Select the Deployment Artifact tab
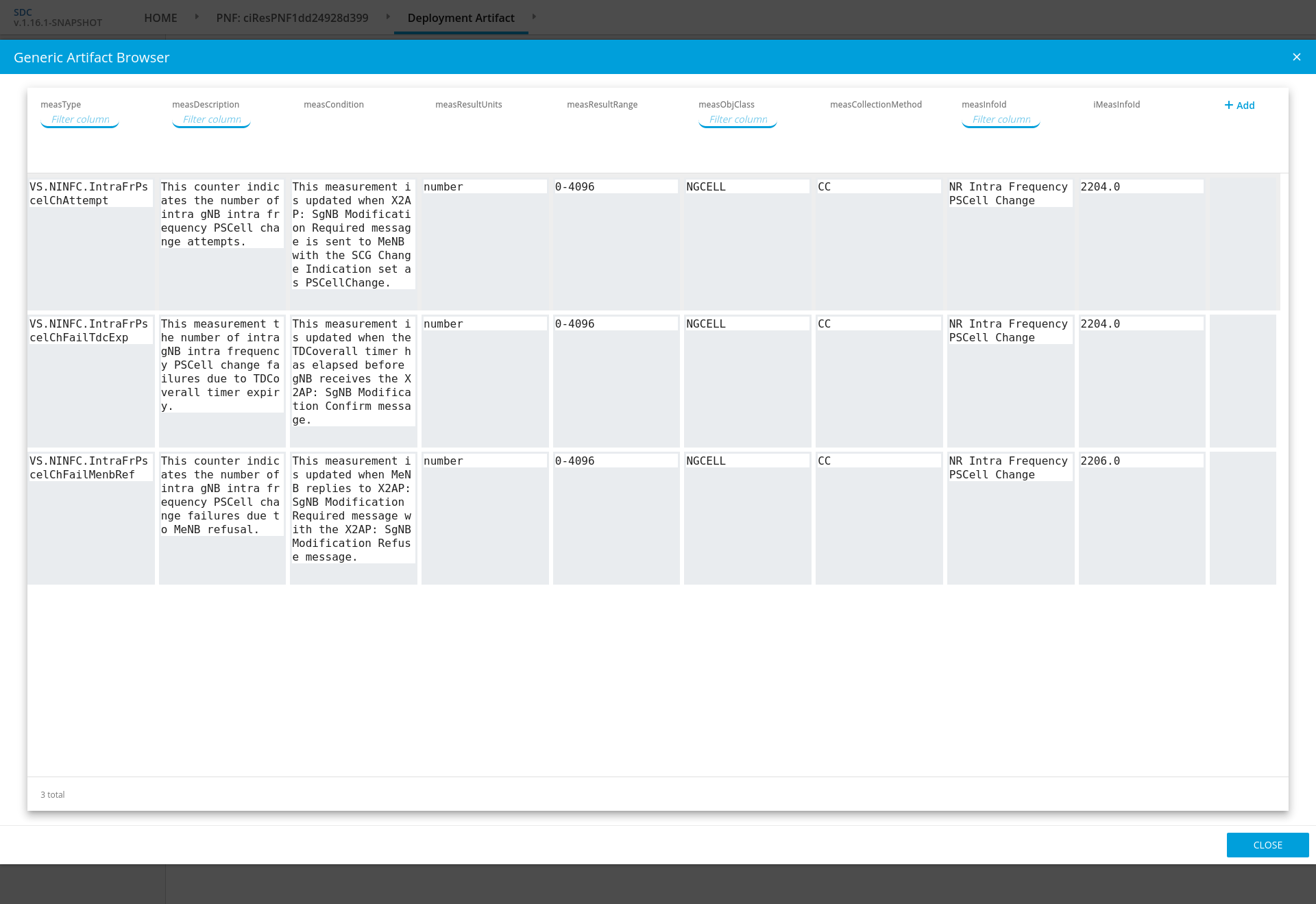 461,18
